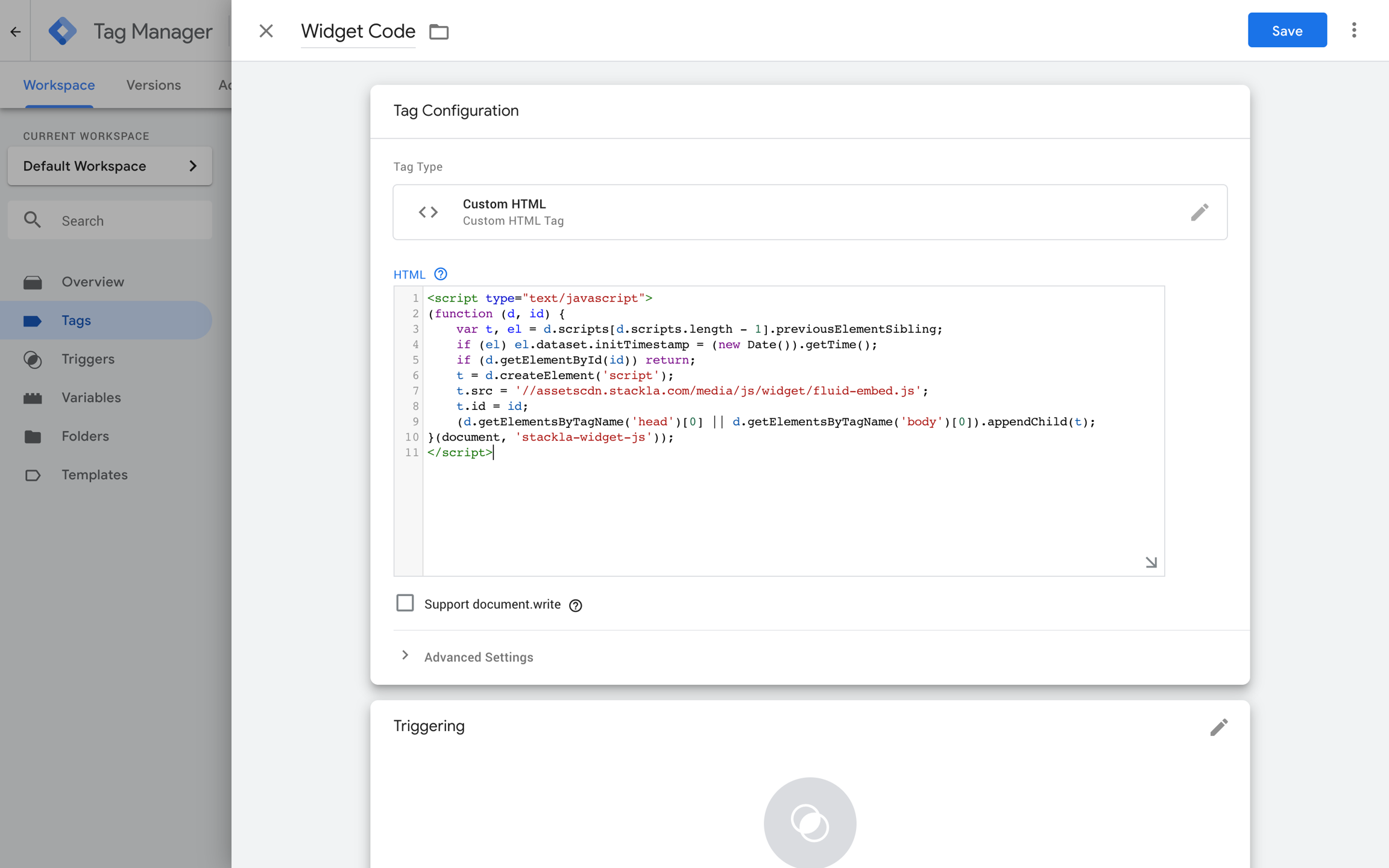The image size is (1389, 868).
Task: Close the Widget Code tag editor
Action: (266, 31)
